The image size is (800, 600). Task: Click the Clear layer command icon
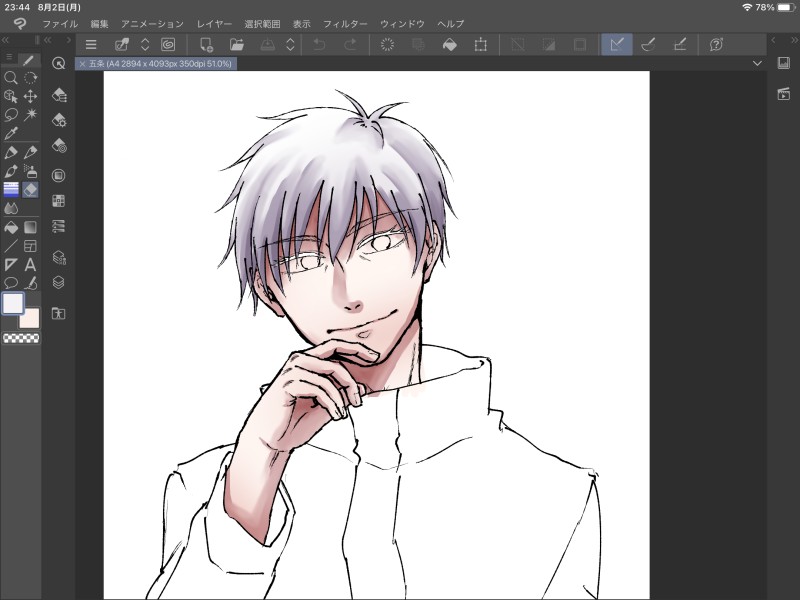(388, 45)
